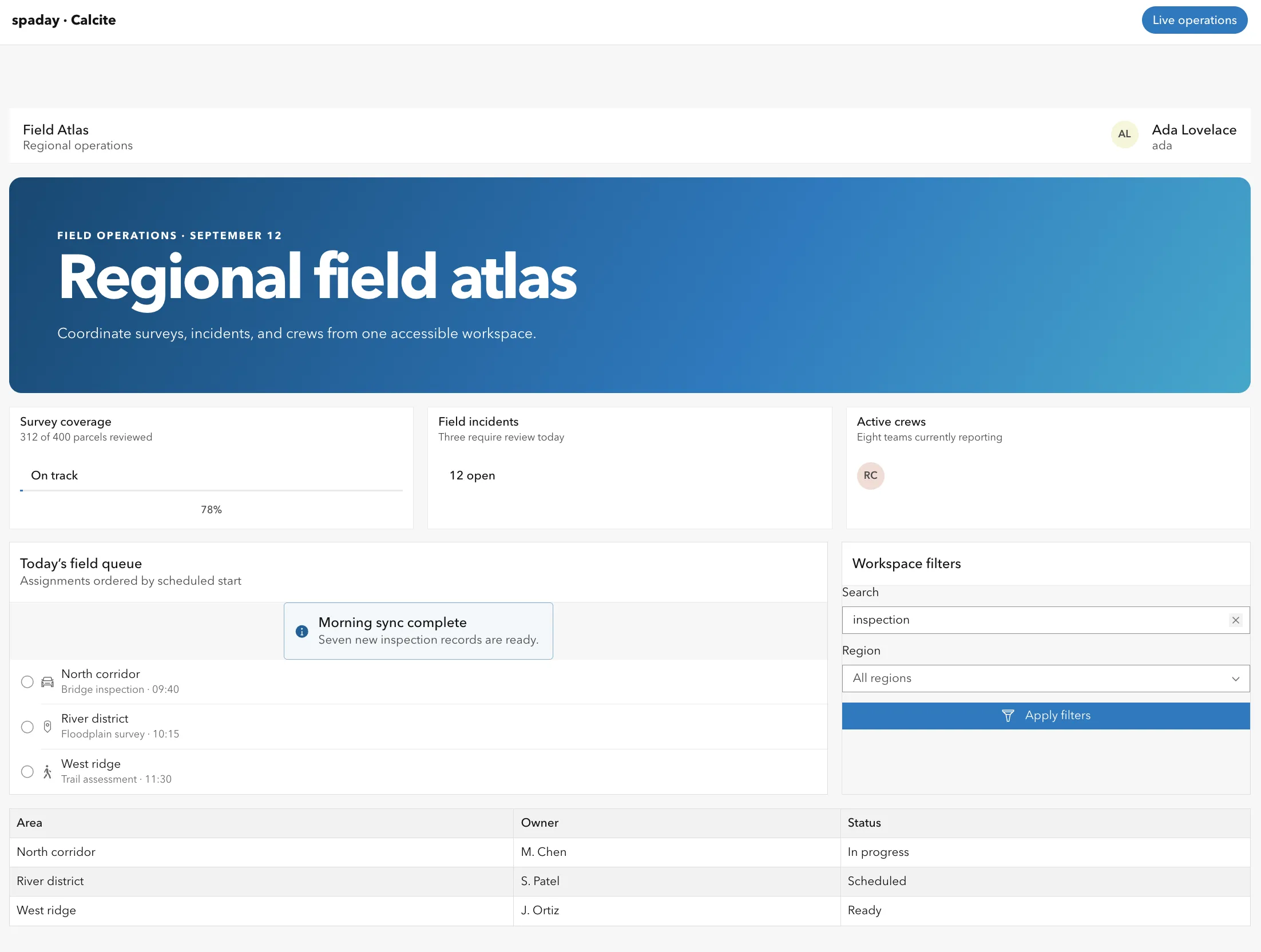Click the J. Ortiz table cell

[x=677, y=910]
